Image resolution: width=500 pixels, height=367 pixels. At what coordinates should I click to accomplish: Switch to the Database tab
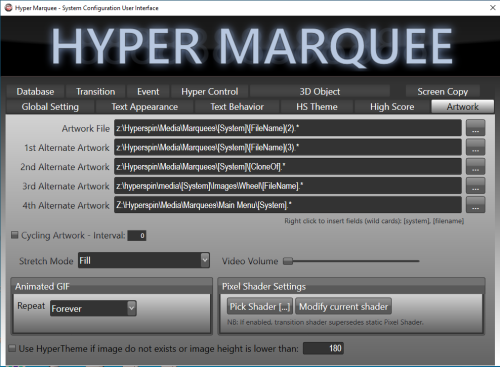[x=35, y=91]
